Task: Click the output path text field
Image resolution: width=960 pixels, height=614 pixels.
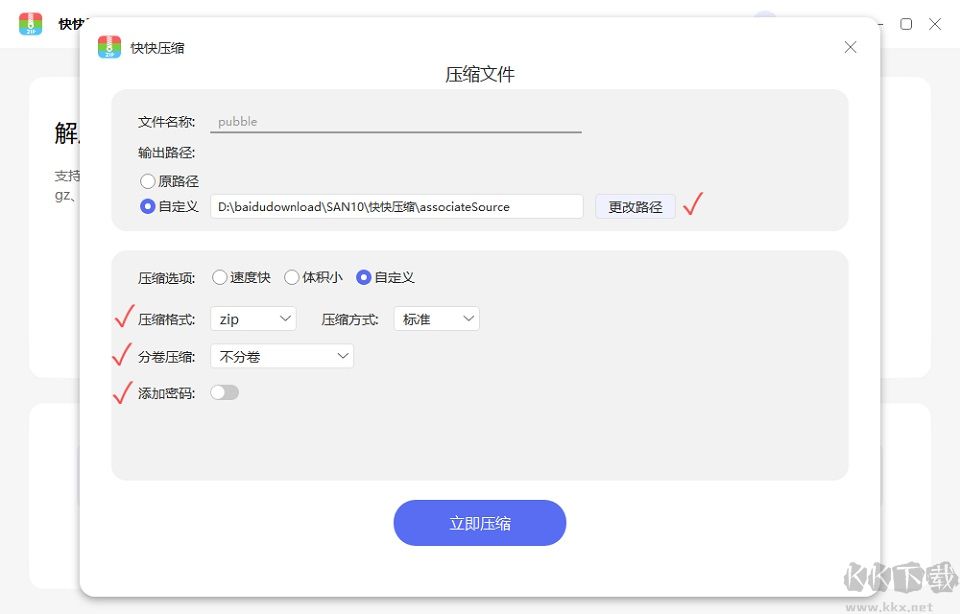Action: point(396,206)
